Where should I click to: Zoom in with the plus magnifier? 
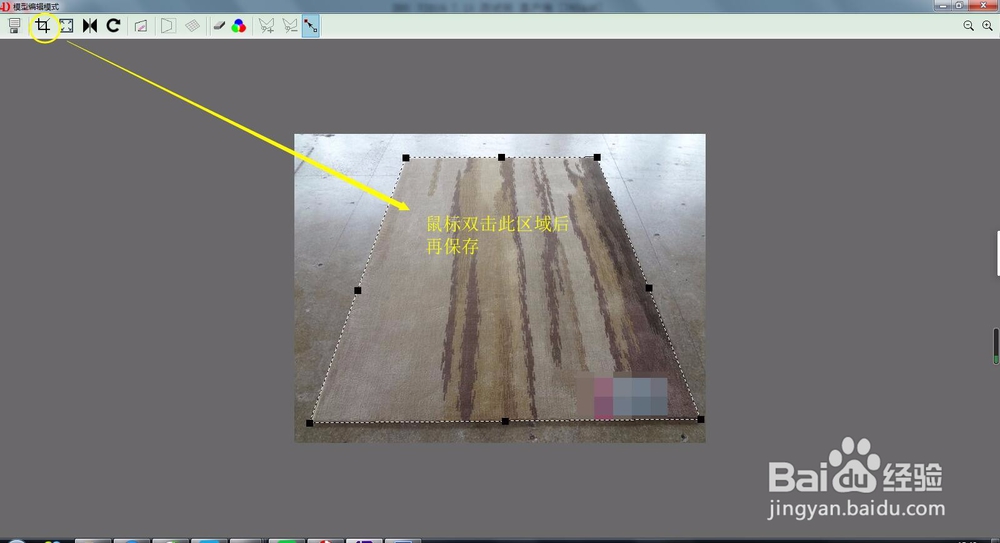pyautogui.click(x=987, y=26)
